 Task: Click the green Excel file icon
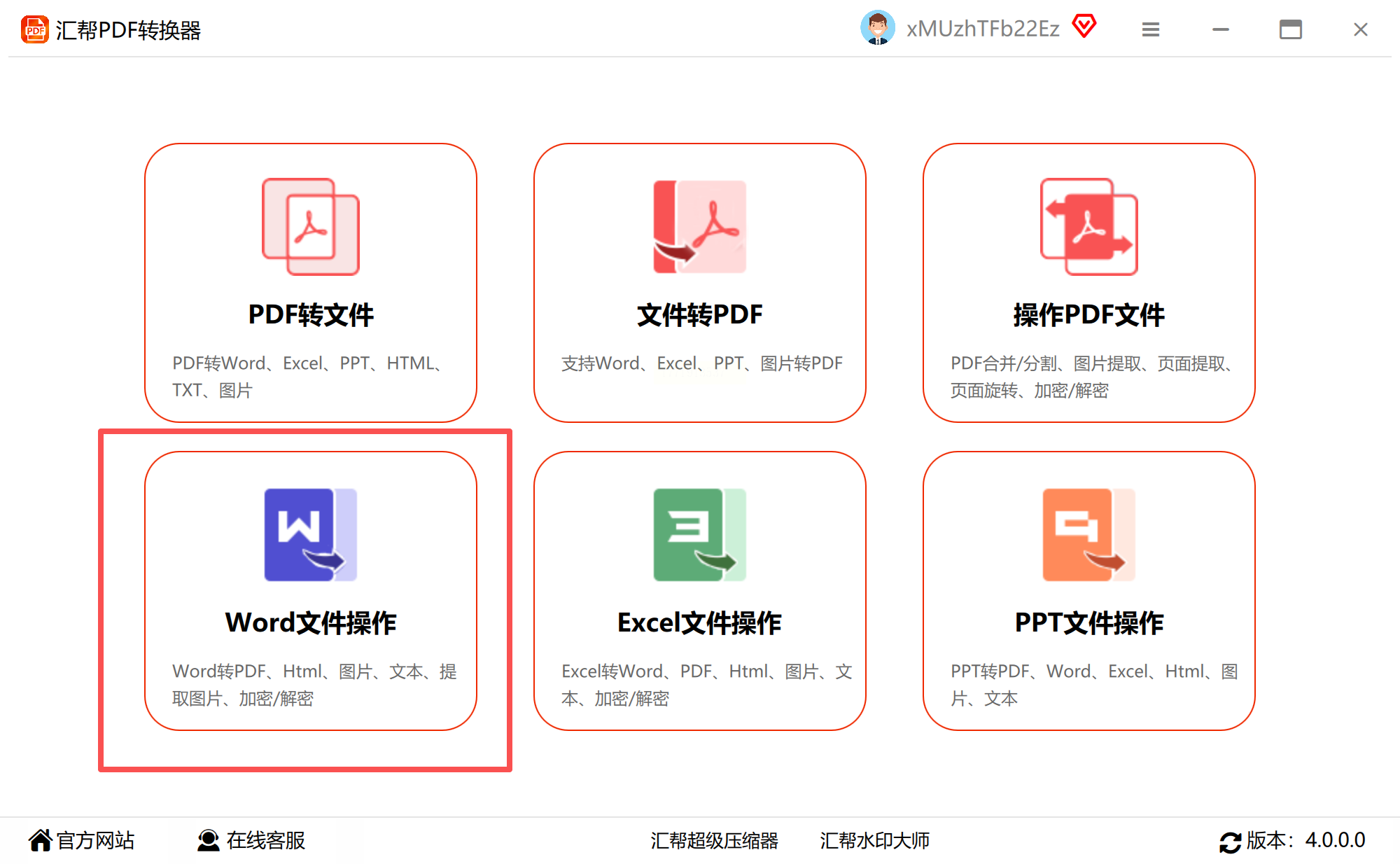coord(699,534)
